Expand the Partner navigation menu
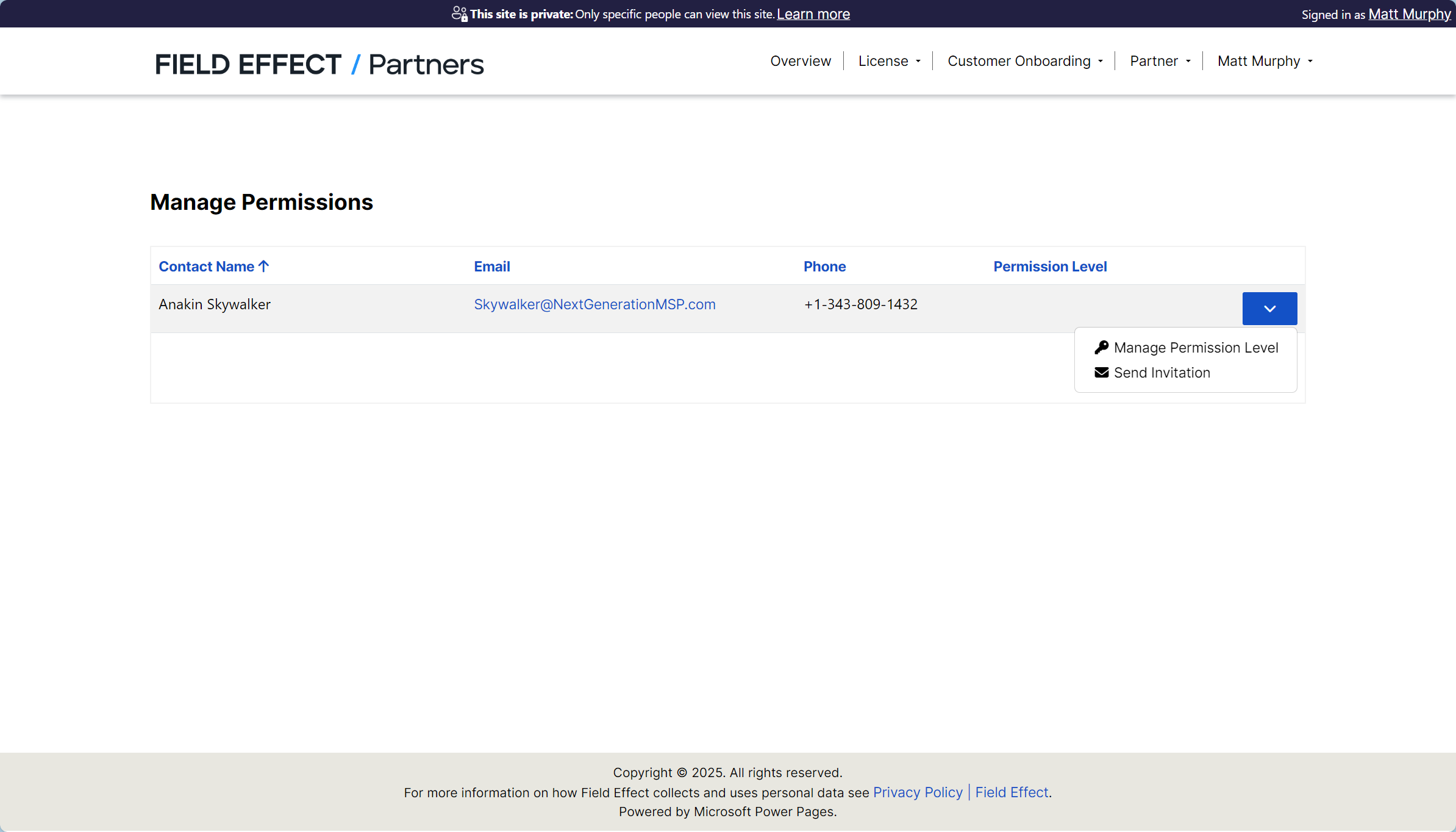 click(x=1160, y=61)
